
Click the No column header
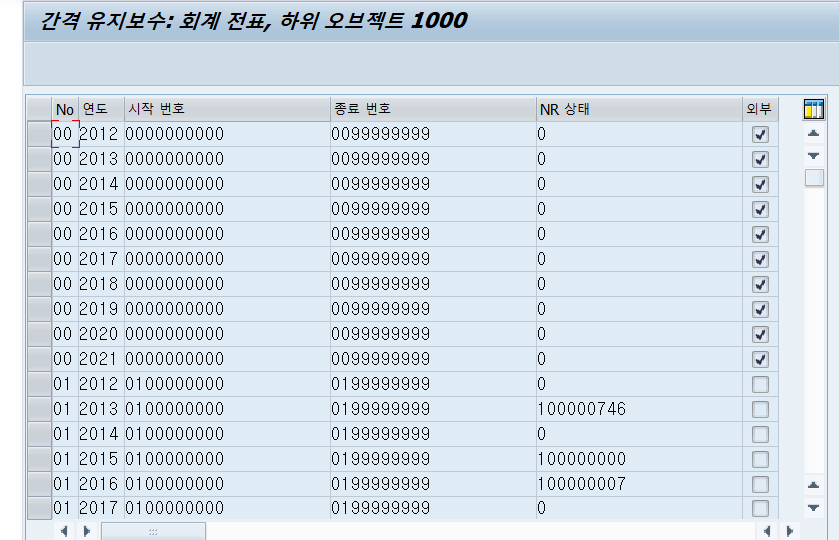(x=65, y=109)
